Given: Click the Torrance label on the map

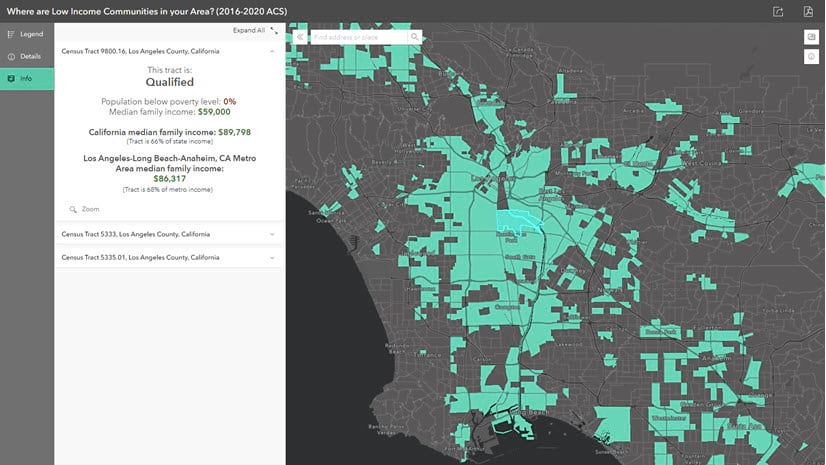Looking at the screenshot, I should point(427,355).
